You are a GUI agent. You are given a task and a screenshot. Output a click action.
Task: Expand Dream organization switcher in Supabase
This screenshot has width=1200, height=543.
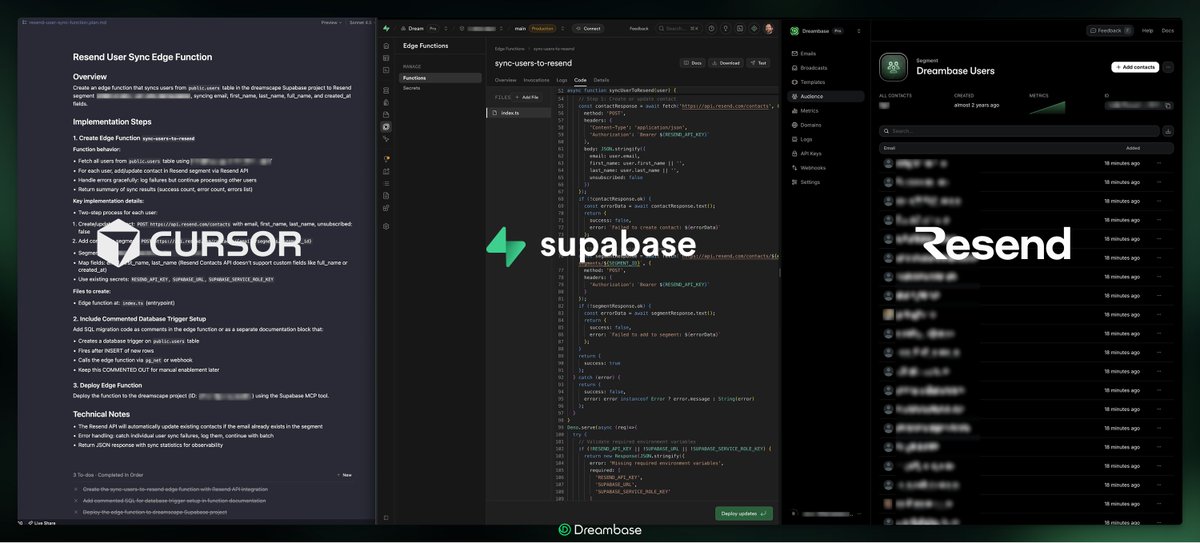446,28
